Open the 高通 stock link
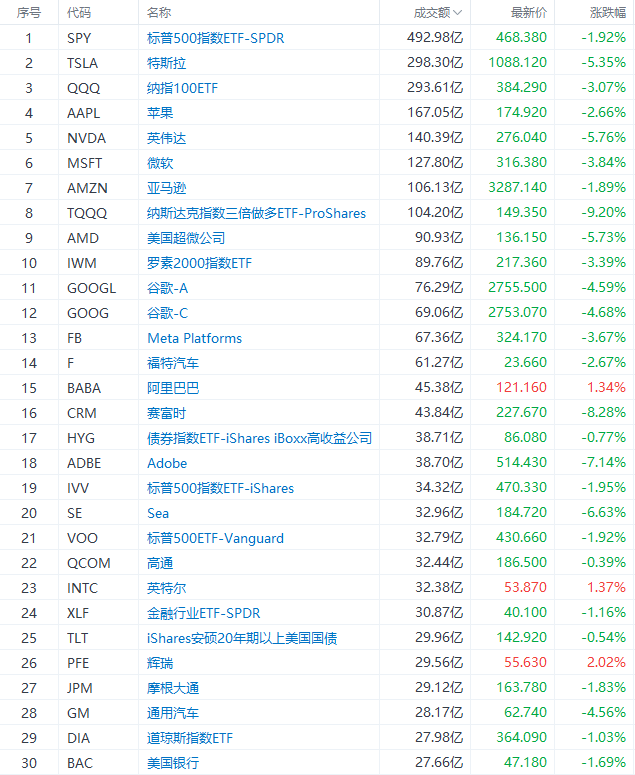 click(160, 563)
